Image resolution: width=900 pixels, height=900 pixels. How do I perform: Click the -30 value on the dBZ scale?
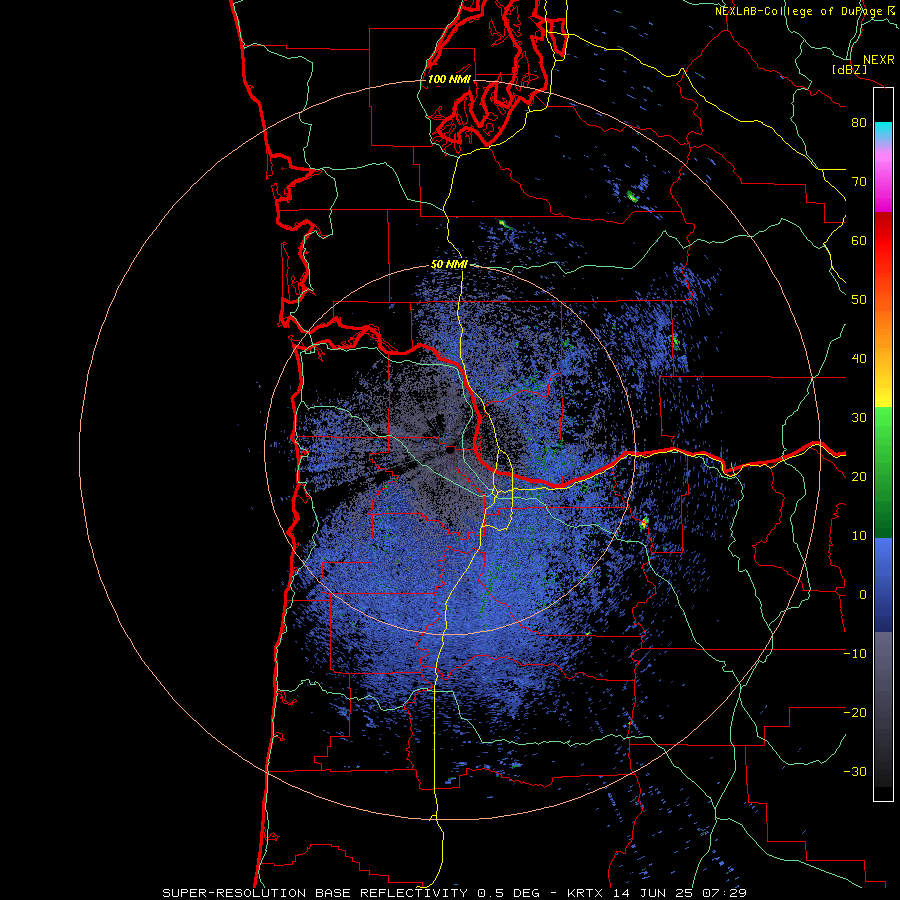[x=856, y=771]
